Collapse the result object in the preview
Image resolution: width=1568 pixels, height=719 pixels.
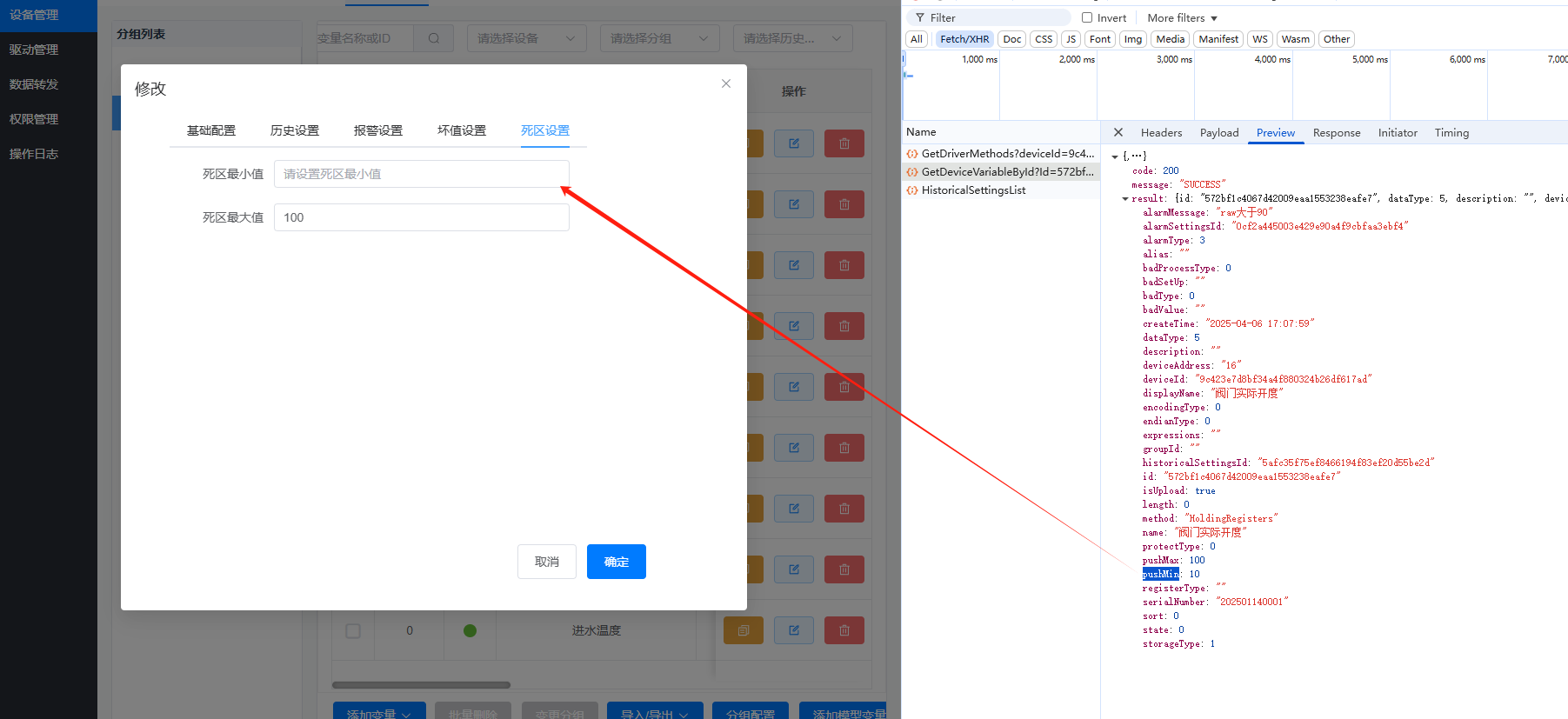tap(1125, 198)
